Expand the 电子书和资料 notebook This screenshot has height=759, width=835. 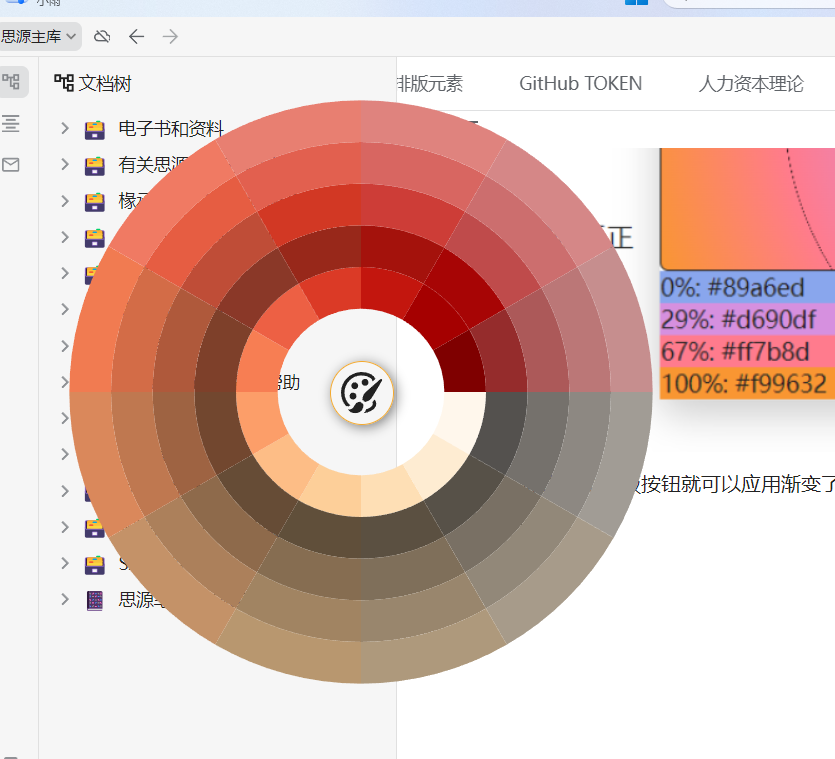pyautogui.click(x=65, y=129)
